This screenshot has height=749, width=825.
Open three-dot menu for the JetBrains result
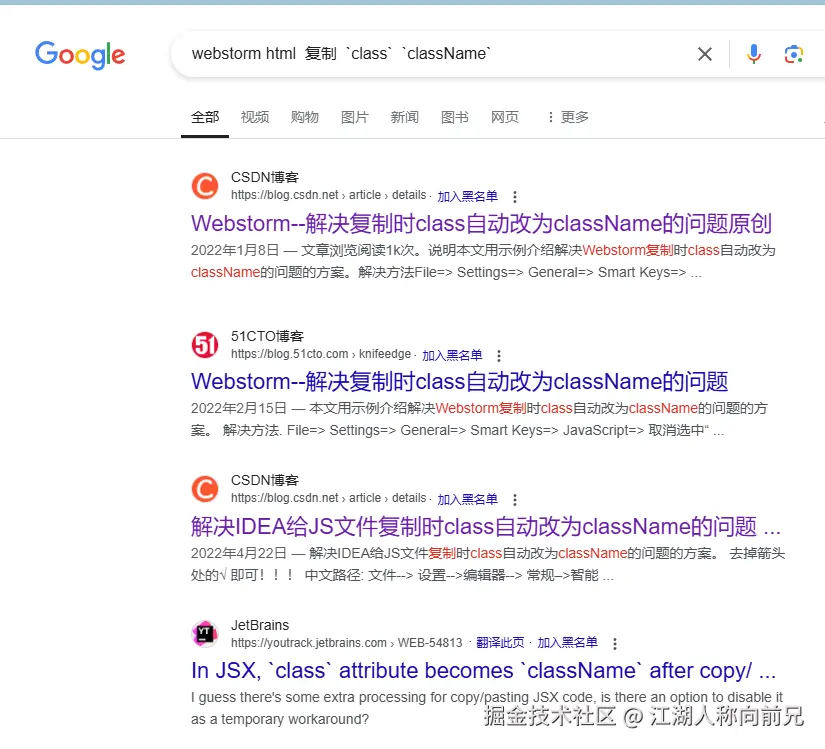615,643
